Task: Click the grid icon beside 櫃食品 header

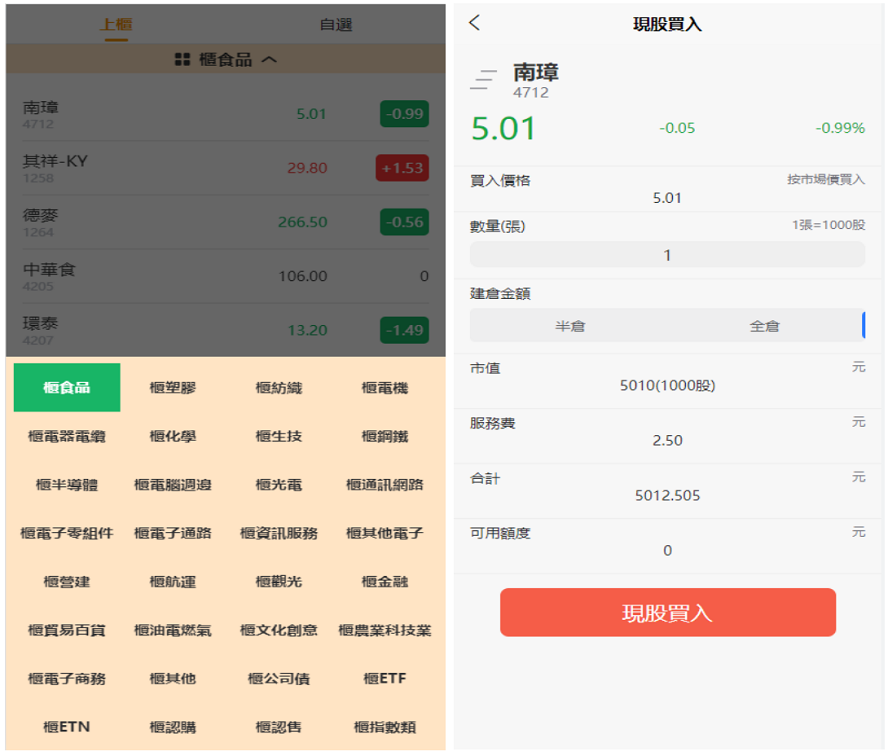Action: [x=182, y=60]
